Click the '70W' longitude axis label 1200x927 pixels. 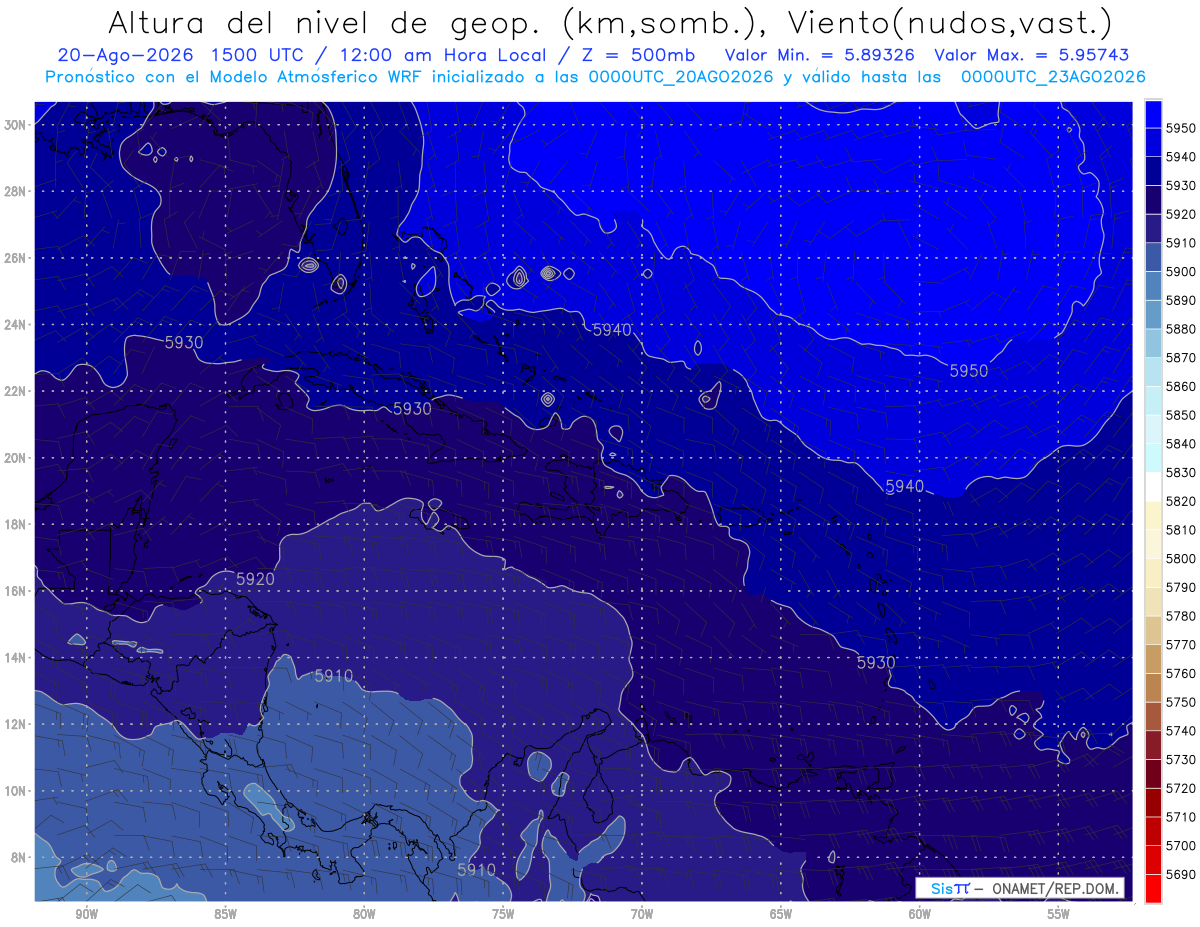(642, 914)
